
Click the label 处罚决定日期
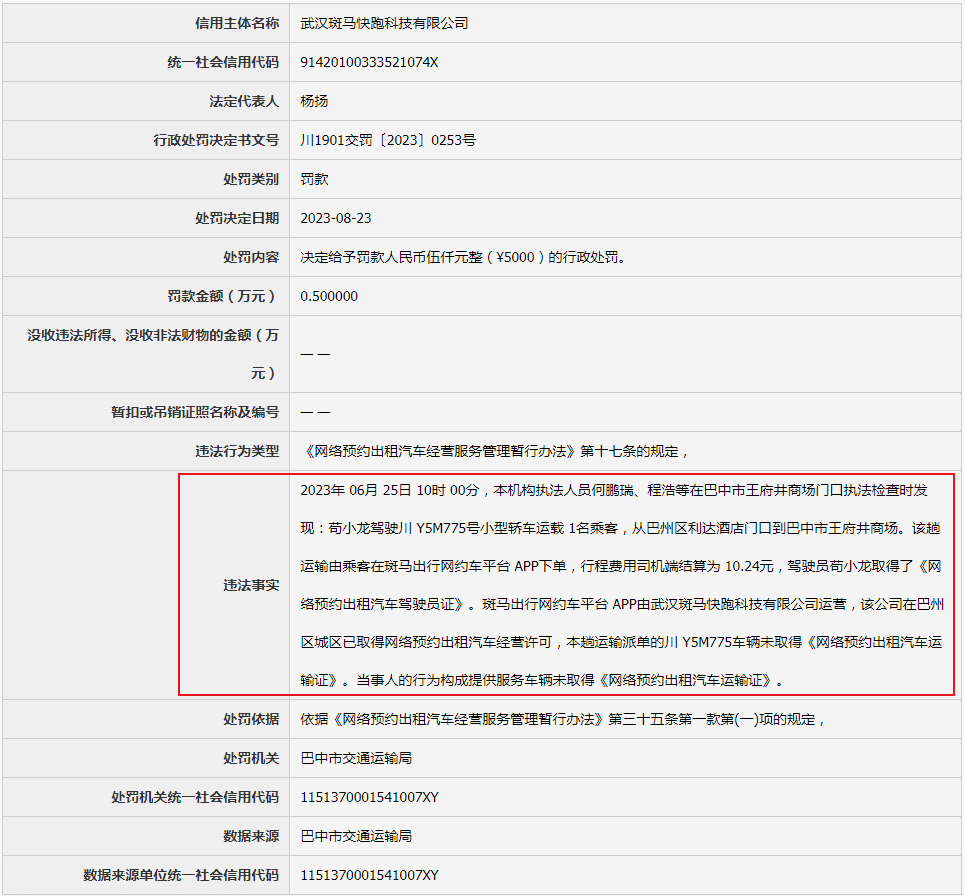coord(237,218)
